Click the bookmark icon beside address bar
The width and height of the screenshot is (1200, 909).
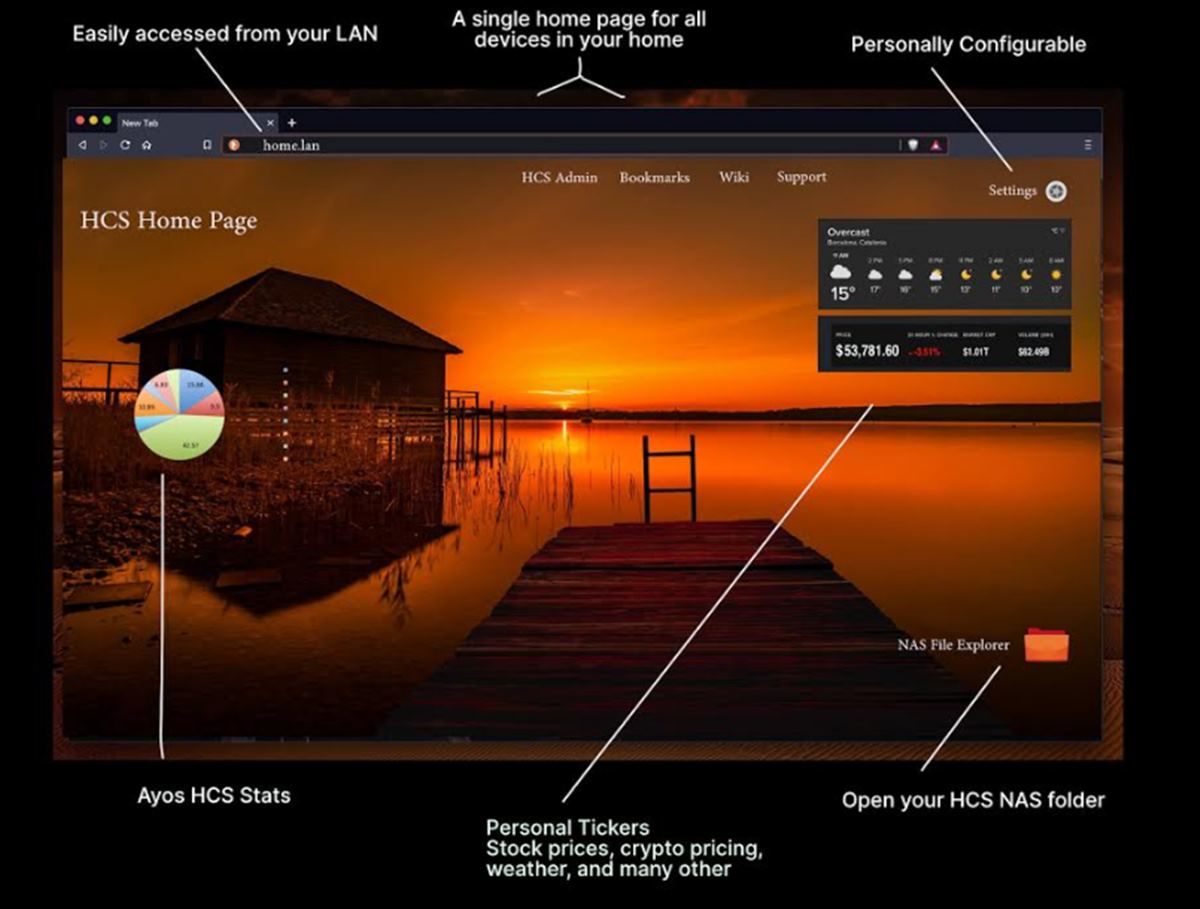tap(207, 145)
